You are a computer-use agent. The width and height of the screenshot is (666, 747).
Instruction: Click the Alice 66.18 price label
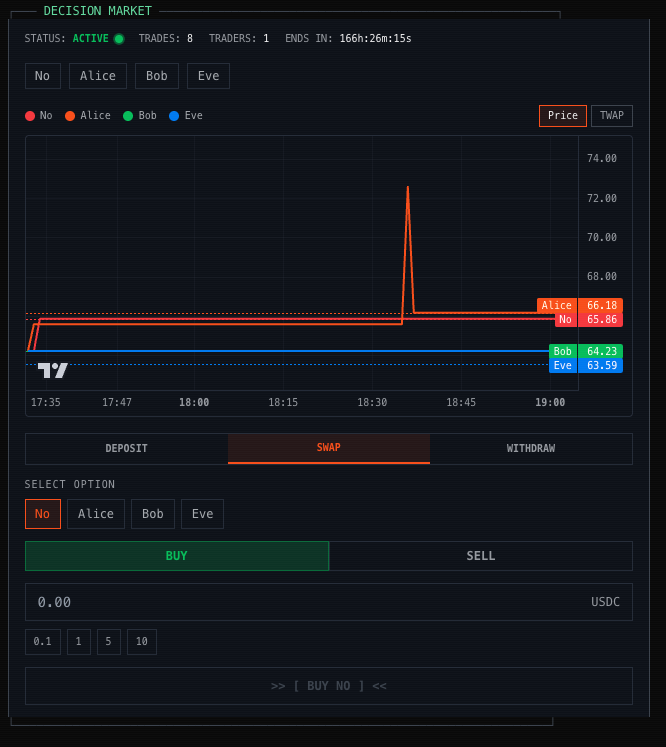coord(580,305)
